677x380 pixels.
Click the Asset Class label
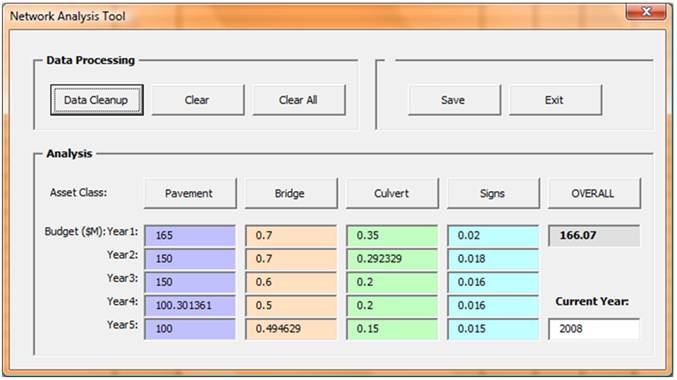[78, 192]
